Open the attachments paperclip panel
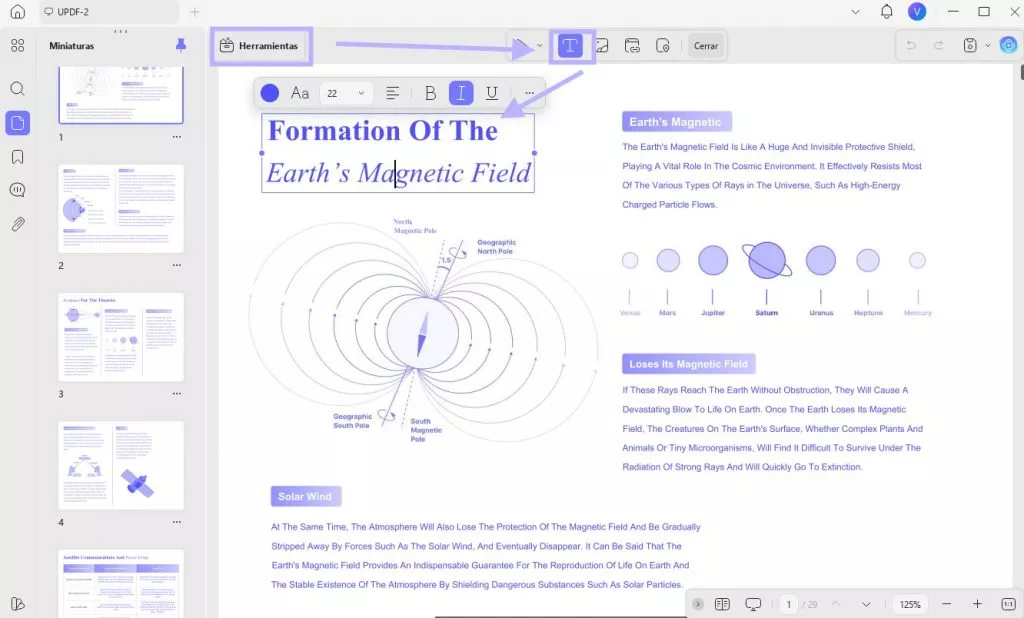Image resolution: width=1024 pixels, height=618 pixels. [18, 224]
